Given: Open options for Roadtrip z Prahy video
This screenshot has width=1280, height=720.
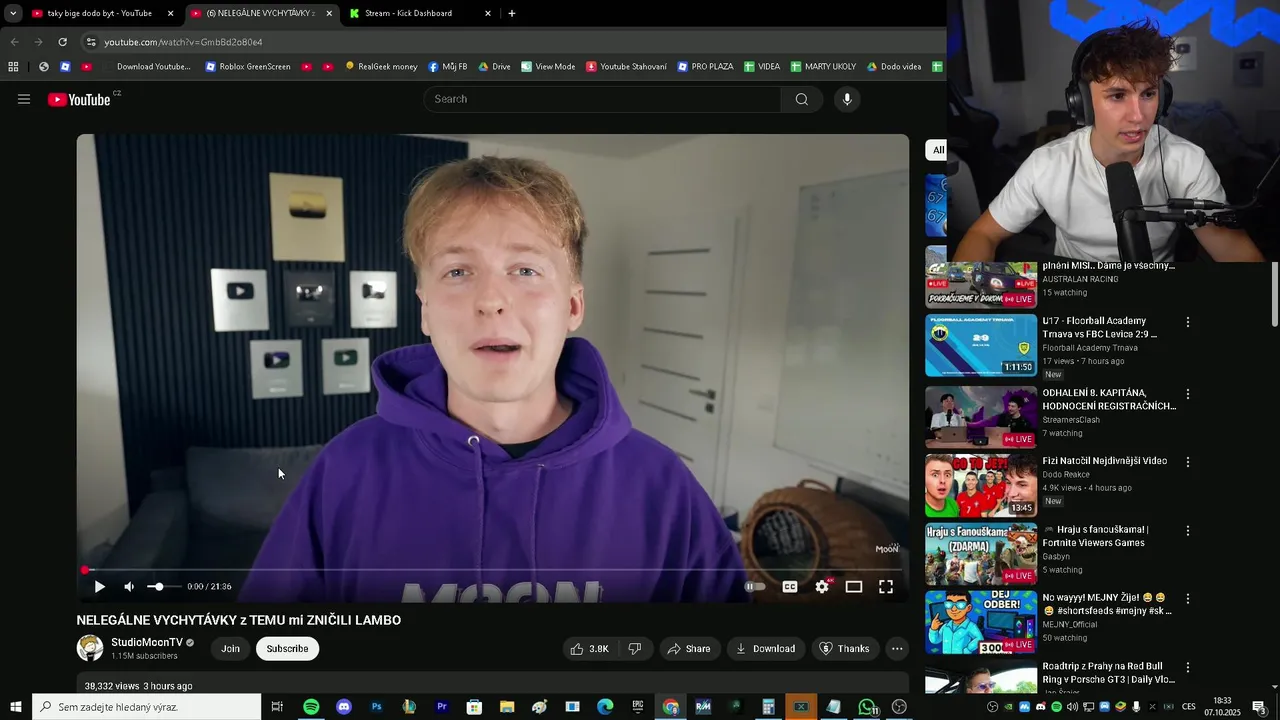Looking at the screenshot, I should pyautogui.click(x=1188, y=667).
